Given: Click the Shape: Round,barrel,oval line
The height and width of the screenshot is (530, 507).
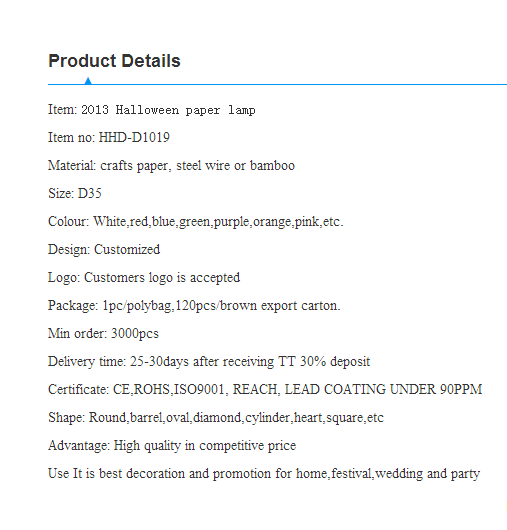Looking at the screenshot, I should point(216,418).
